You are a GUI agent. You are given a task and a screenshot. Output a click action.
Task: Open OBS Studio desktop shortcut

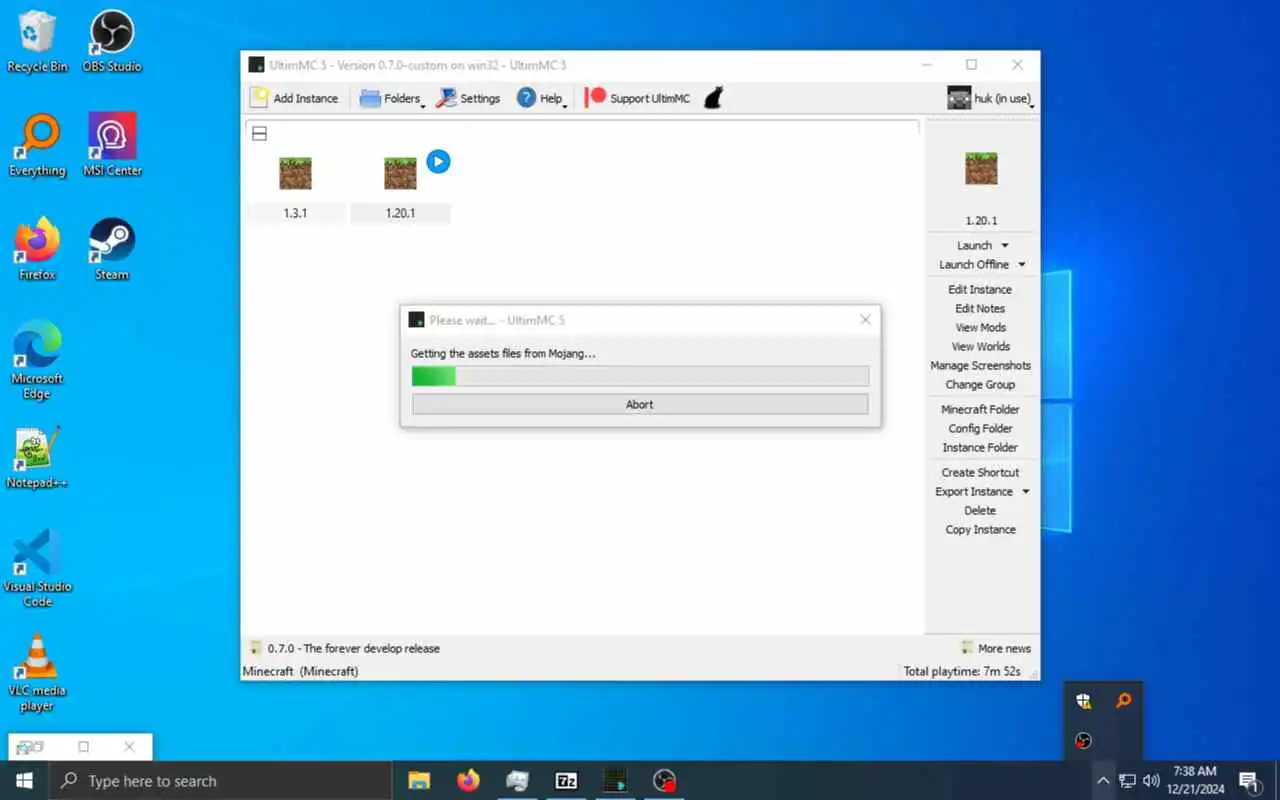click(x=112, y=42)
